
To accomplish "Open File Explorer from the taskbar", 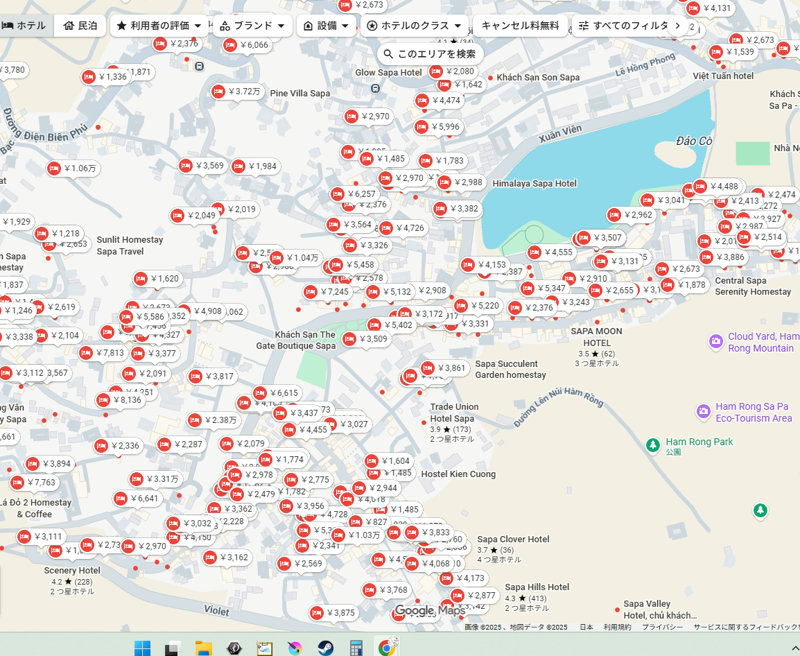I will pos(203,647).
